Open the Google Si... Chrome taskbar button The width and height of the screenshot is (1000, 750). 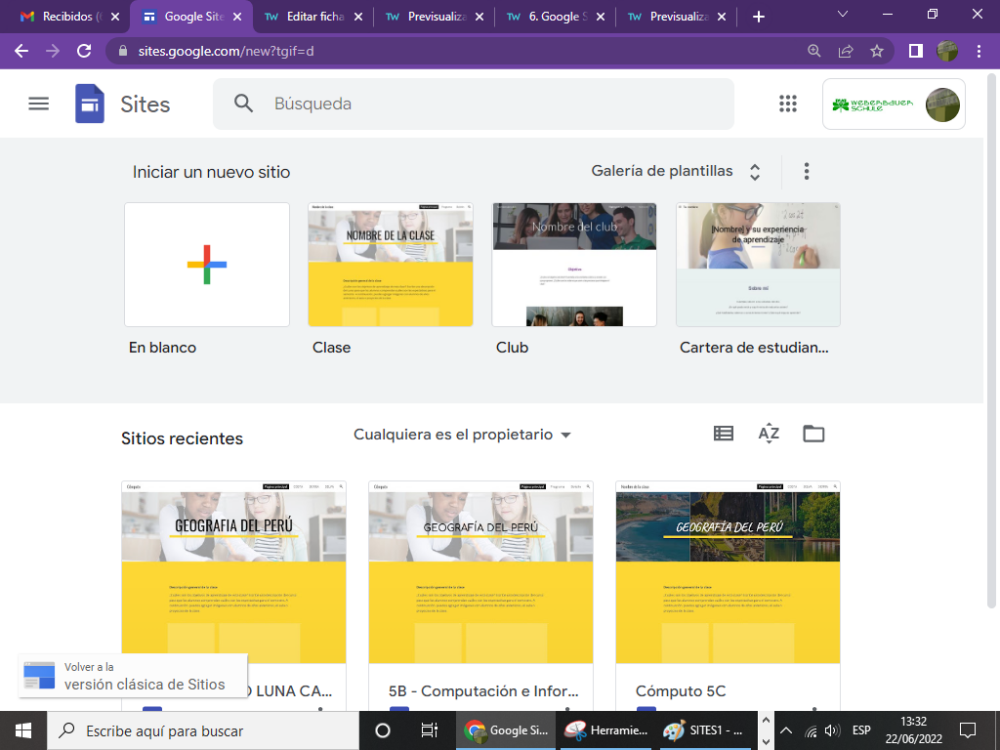click(506, 731)
